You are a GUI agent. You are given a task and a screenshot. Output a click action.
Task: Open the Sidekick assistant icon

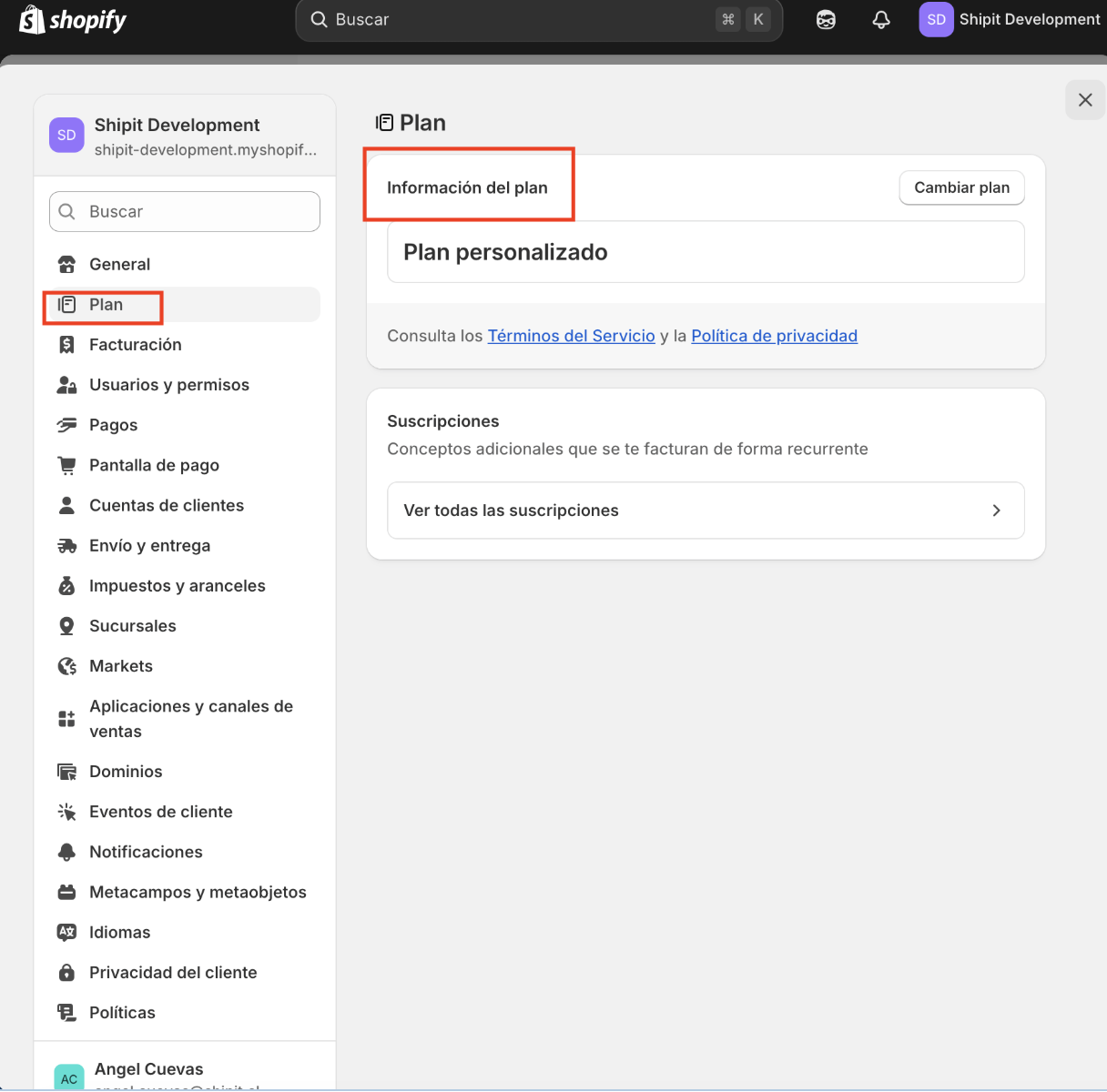pos(826,20)
